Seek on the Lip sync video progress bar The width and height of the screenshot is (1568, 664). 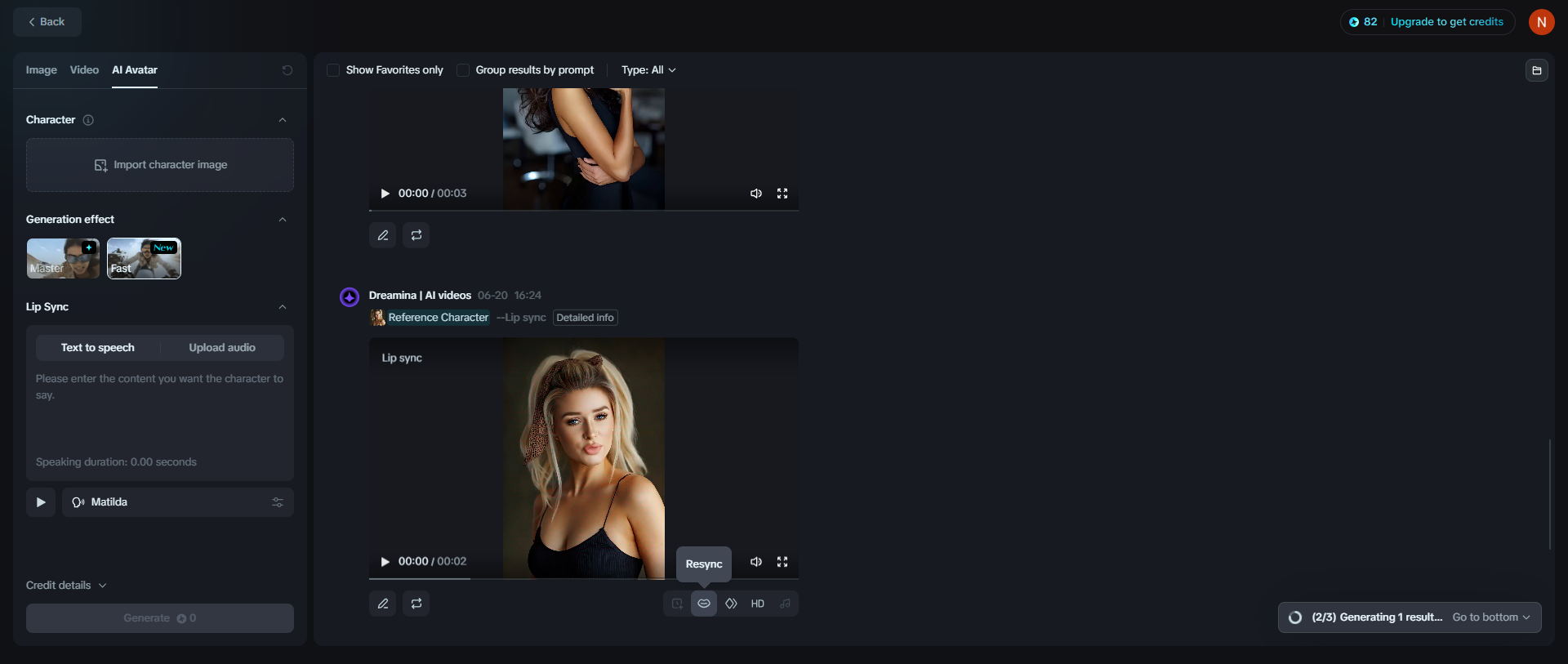point(584,579)
